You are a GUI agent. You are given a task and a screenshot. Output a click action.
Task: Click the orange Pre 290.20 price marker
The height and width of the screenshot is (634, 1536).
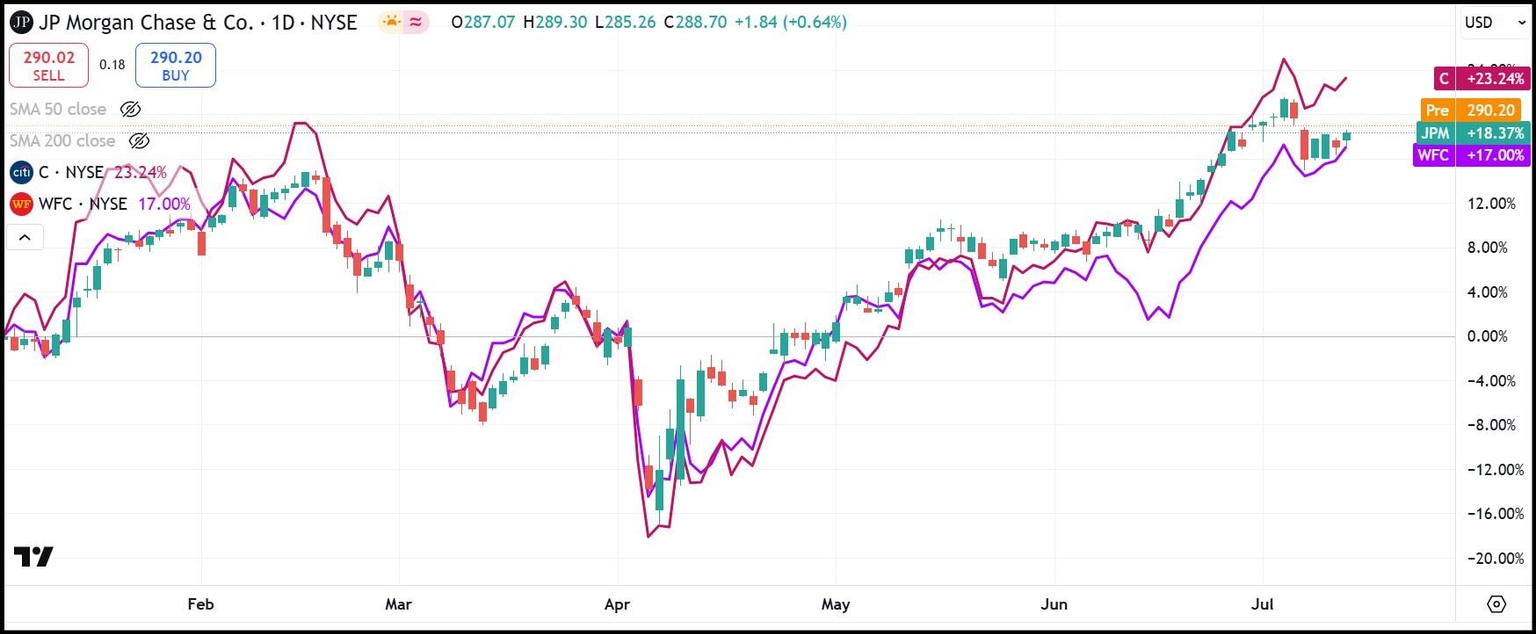[1471, 110]
